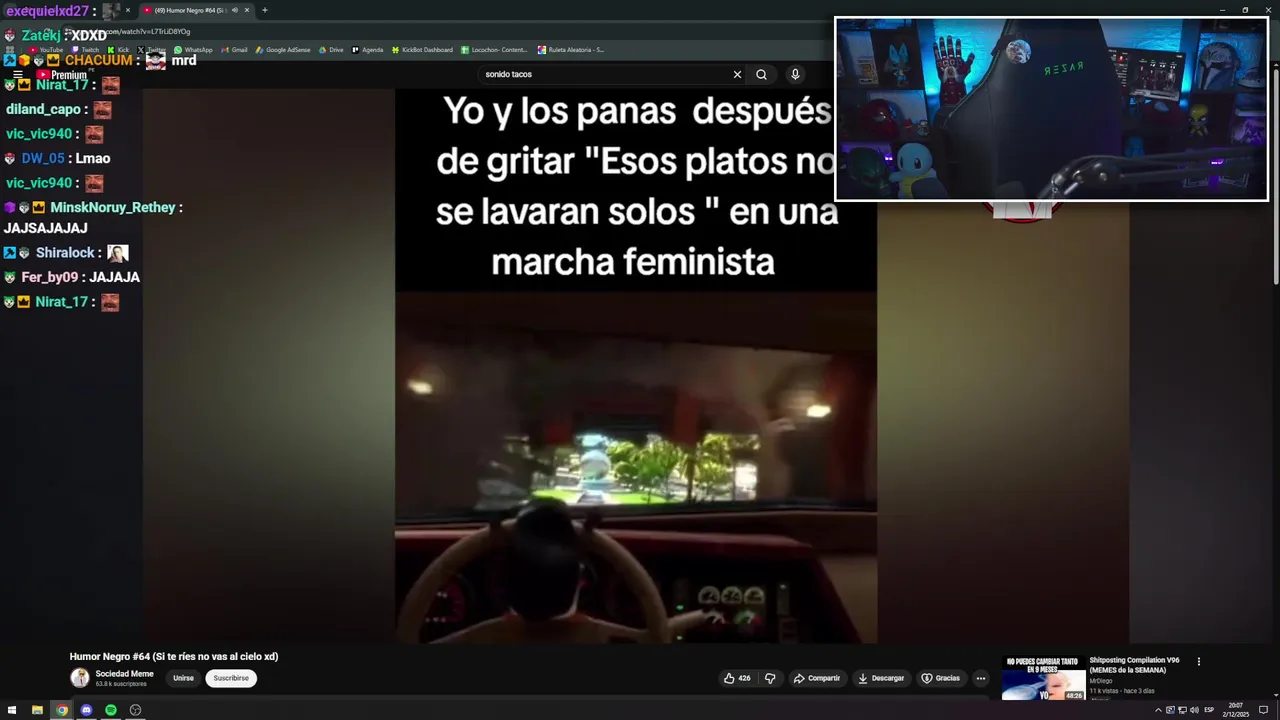Open the Sociedad Meme channel name link

[124, 674]
